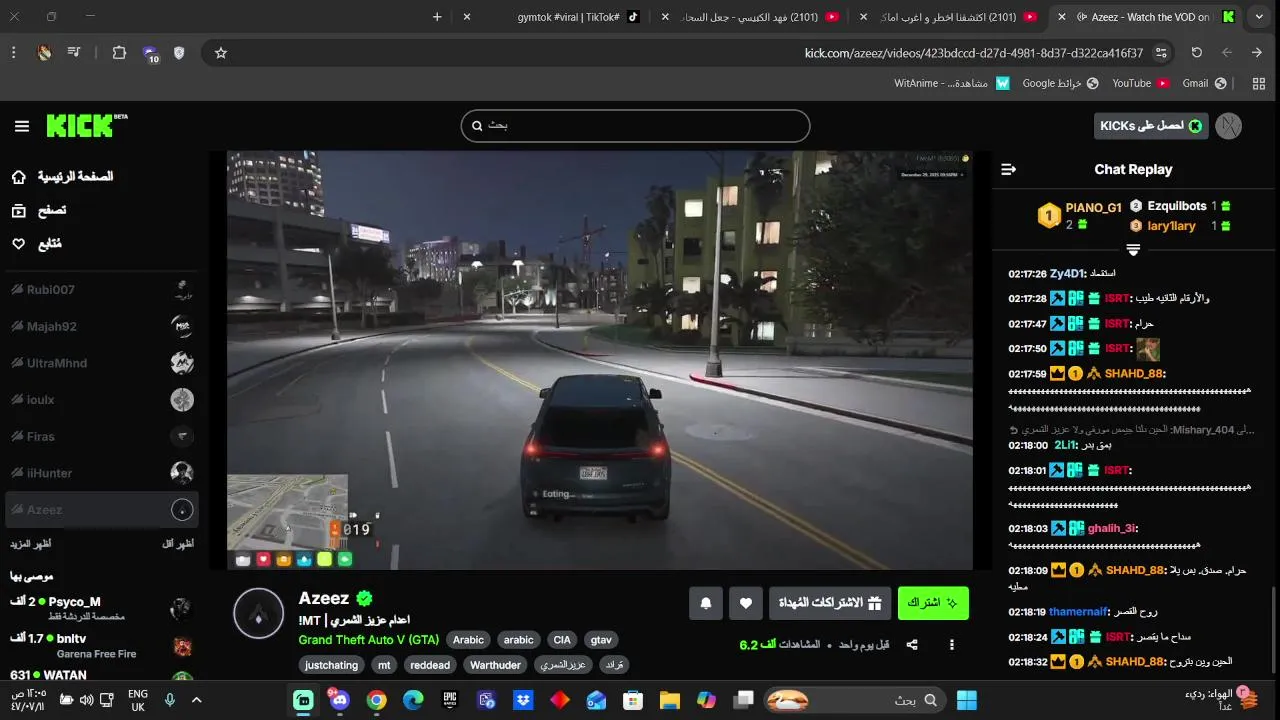Click the Azeez channel avatar below the video
1280x720 pixels.
(x=258, y=613)
